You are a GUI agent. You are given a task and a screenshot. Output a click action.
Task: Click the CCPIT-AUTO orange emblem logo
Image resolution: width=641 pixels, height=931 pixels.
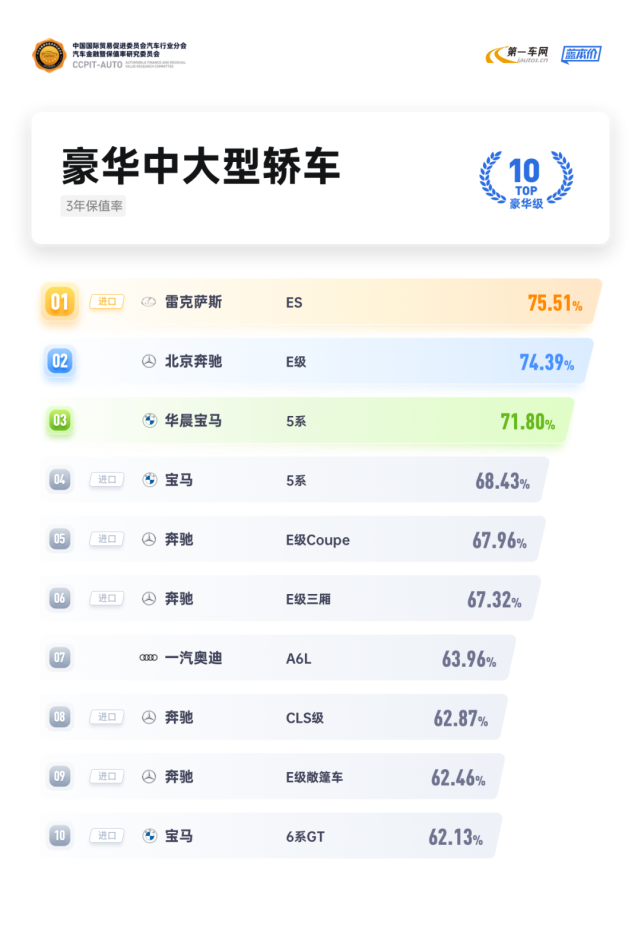[x=49, y=55]
